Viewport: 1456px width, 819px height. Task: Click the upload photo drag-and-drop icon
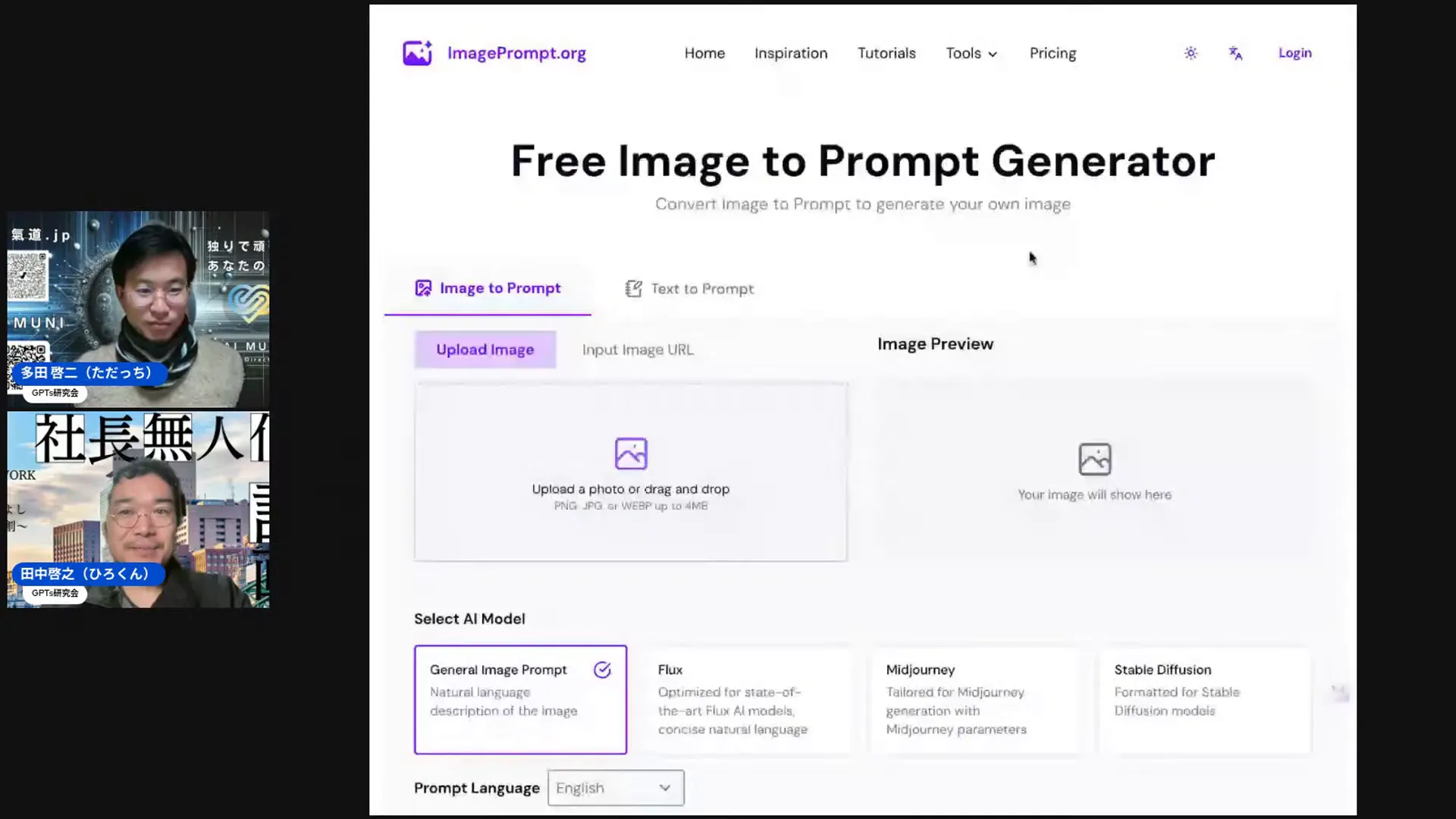[x=630, y=453]
